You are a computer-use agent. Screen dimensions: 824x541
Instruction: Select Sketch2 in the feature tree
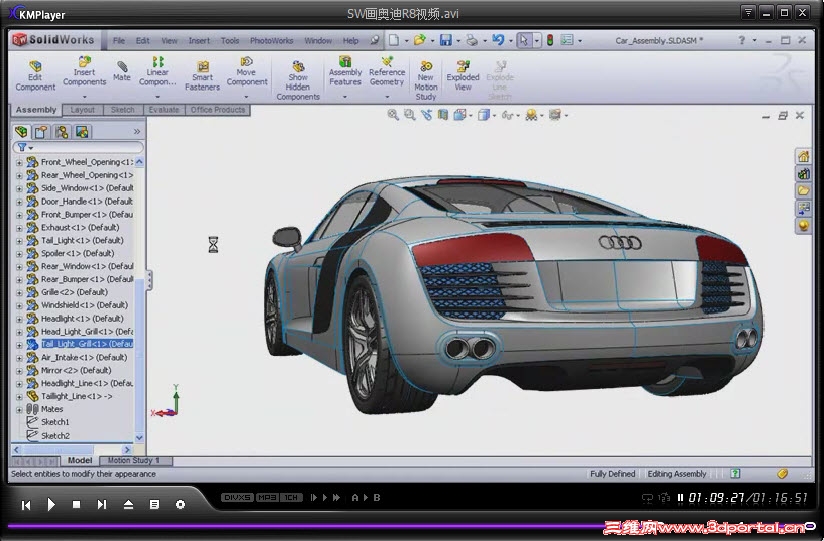tap(55, 436)
